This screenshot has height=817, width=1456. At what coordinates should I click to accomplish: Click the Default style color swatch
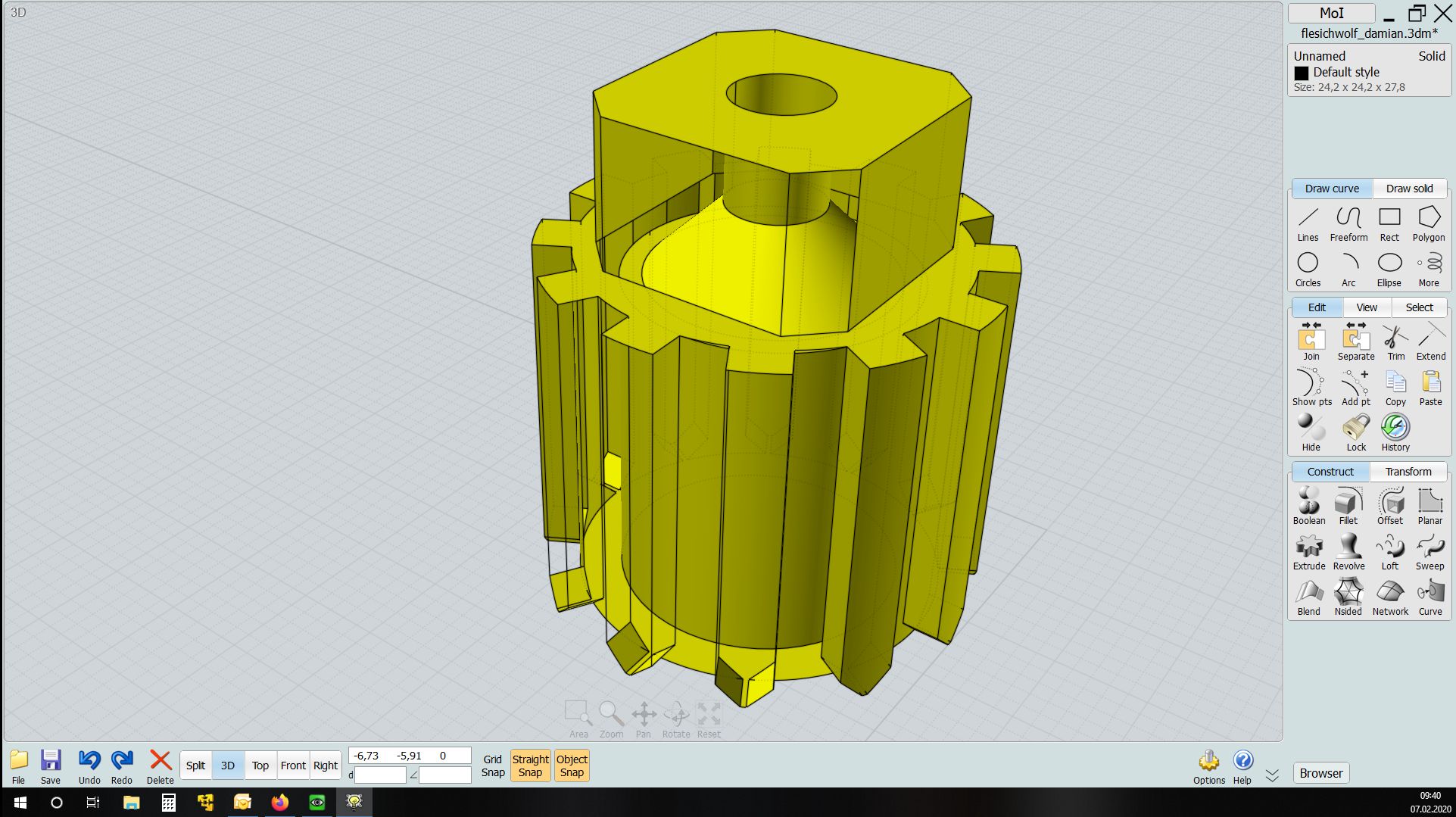(x=1301, y=73)
